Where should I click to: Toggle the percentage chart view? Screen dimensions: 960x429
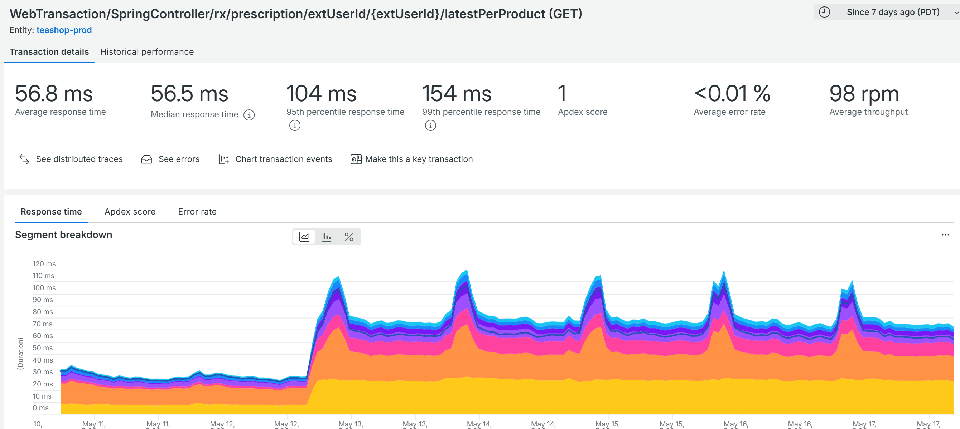[349, 237]
